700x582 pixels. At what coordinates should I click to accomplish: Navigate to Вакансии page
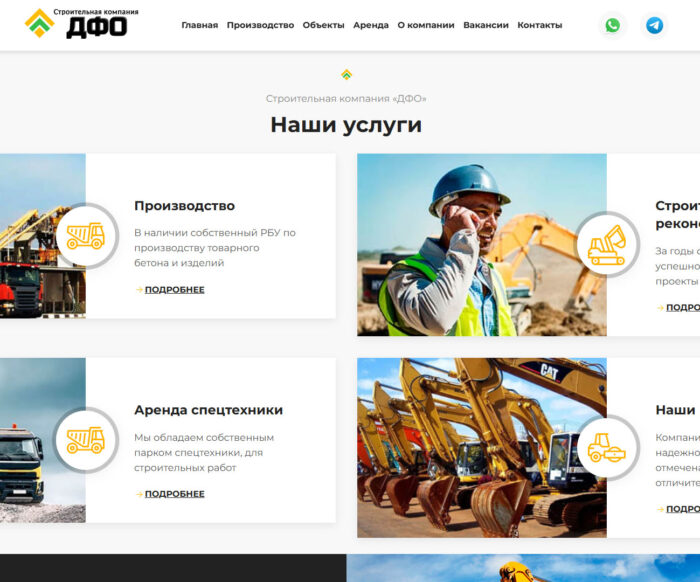486,25
